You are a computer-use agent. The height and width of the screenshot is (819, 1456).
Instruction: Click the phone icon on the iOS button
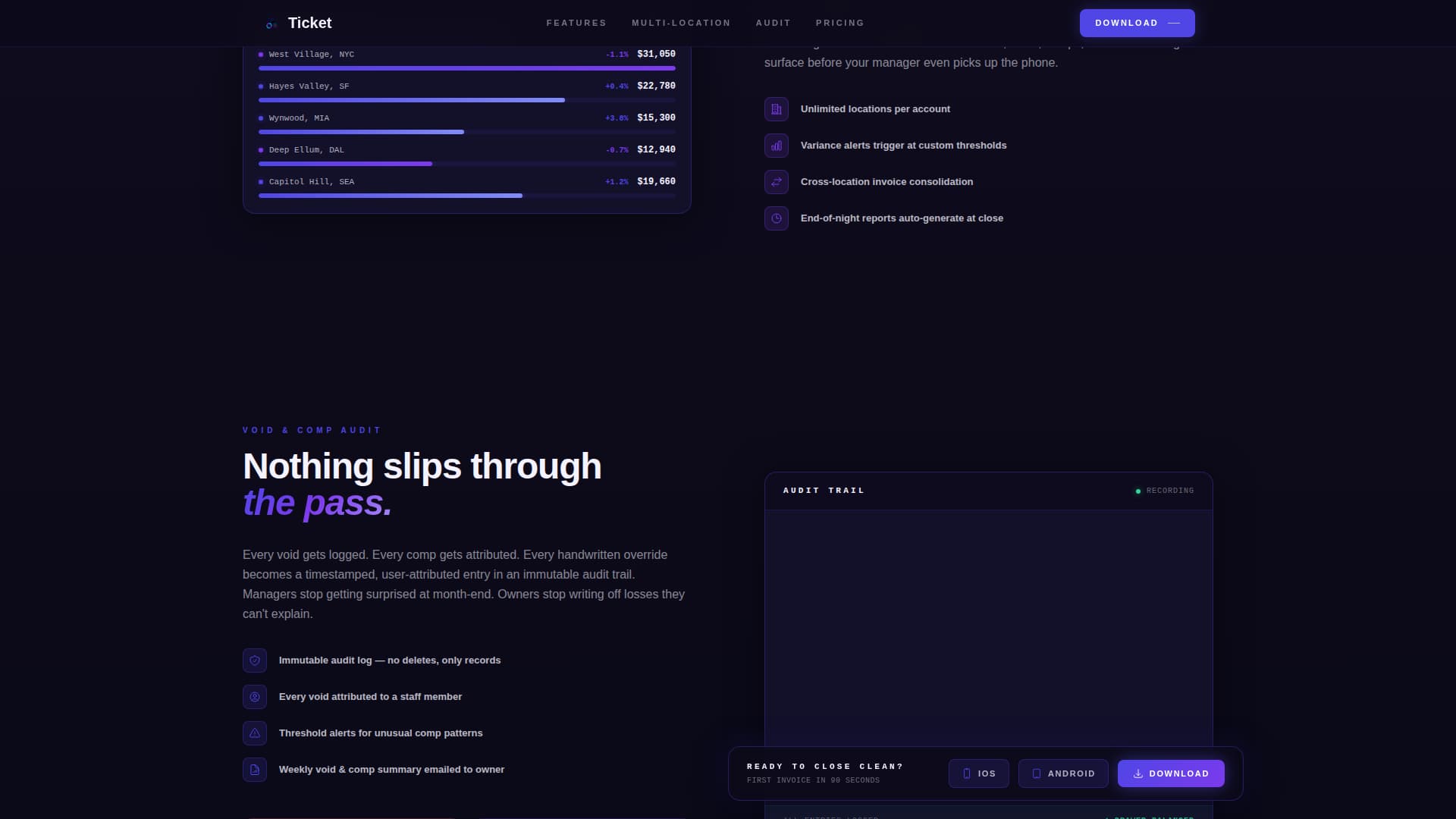(x=967, y=773)
